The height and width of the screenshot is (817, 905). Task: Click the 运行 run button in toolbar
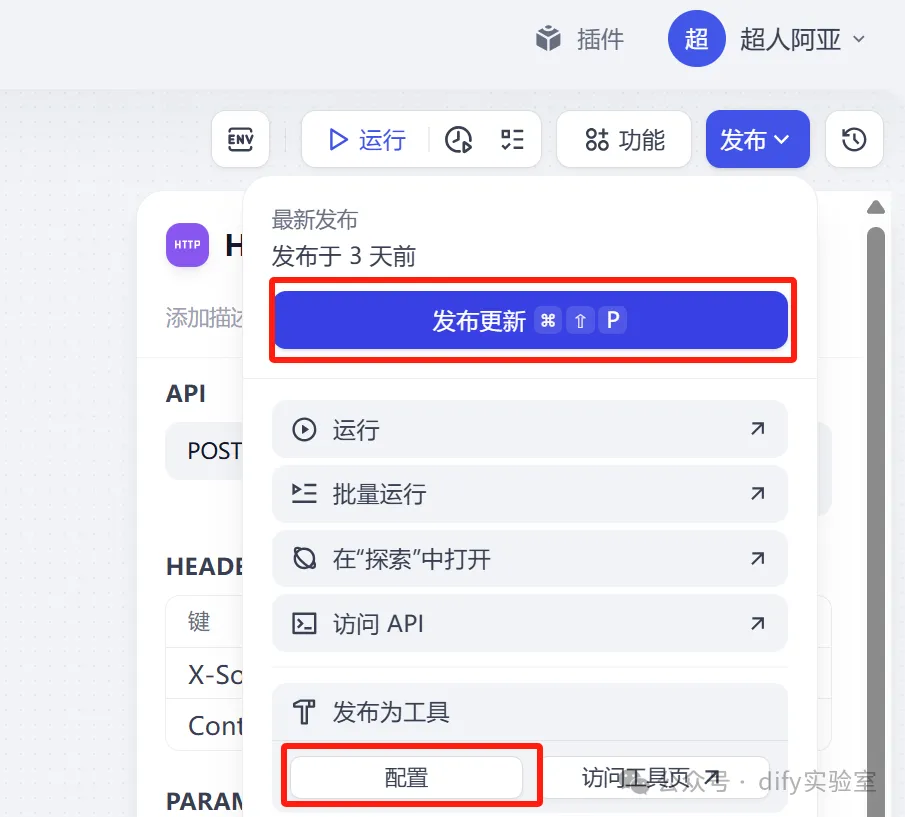(x=367, y=140)
